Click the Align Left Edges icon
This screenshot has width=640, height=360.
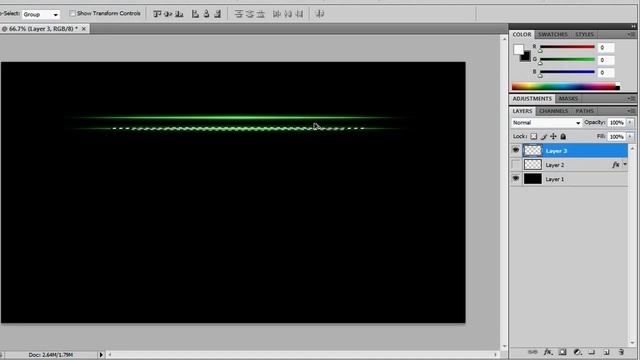tap(196, 14)
